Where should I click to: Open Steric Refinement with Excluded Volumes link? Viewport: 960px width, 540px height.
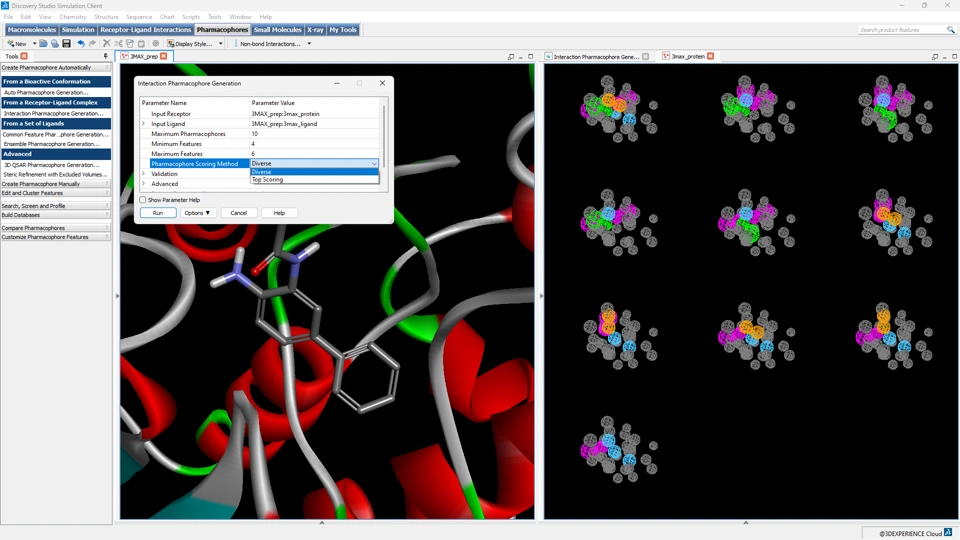56,174
